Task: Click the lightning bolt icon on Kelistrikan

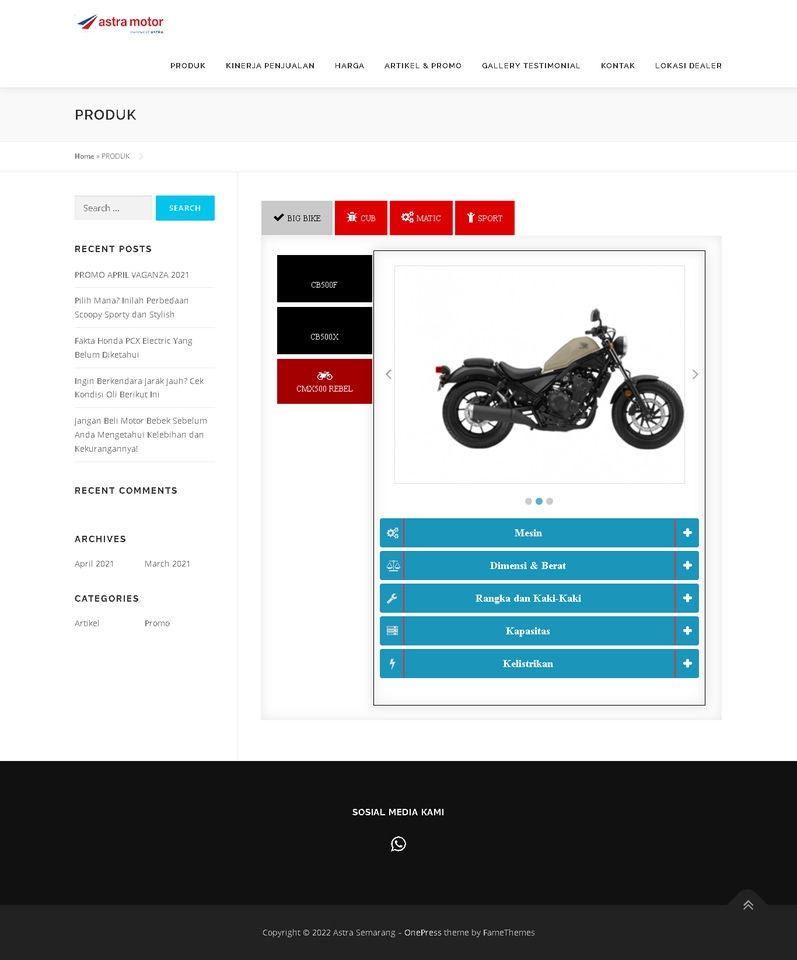Action: (x=392, y=664)
